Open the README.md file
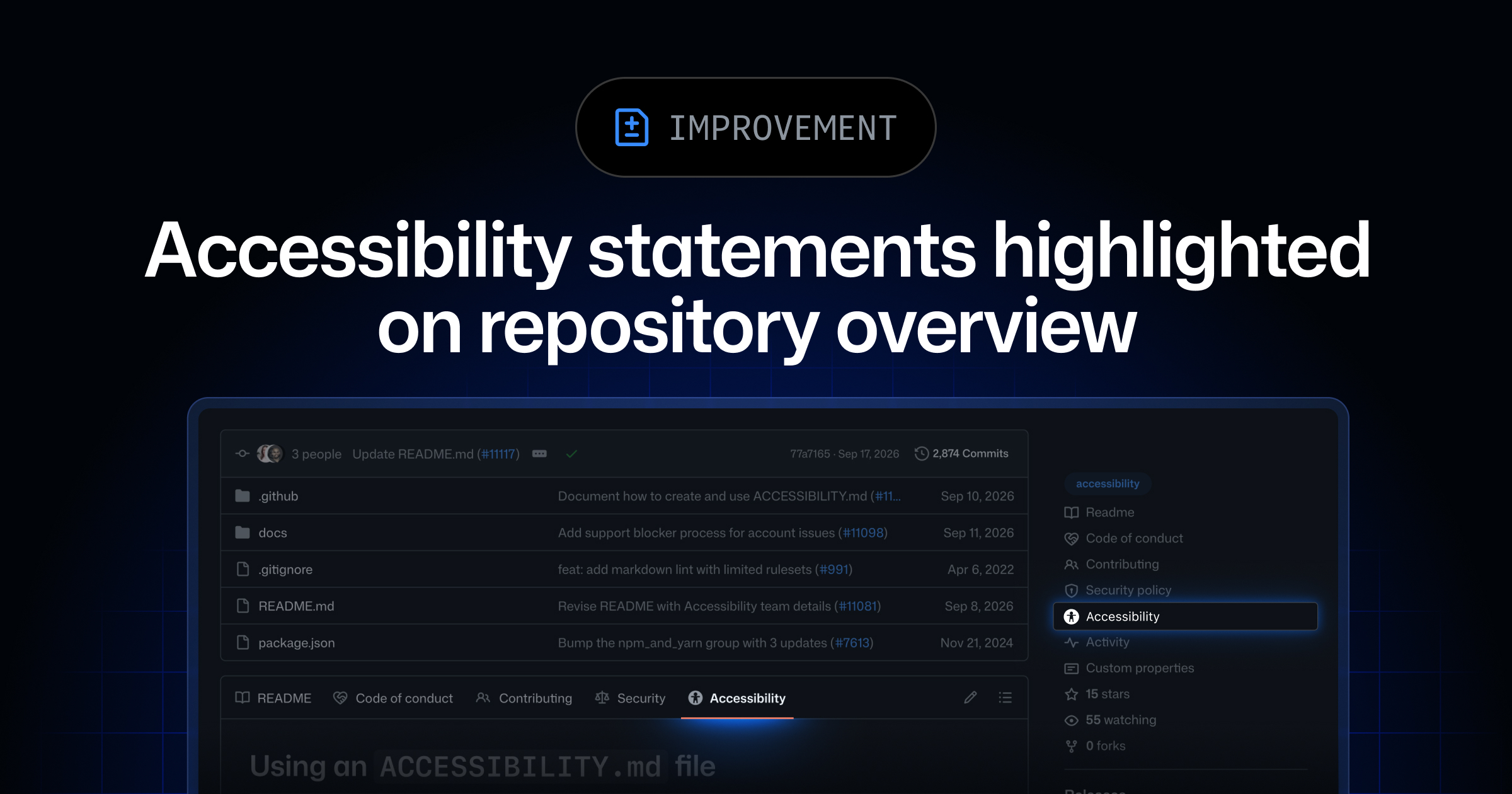This screenshot has height=794, width=1512. (x=296, y=606)
